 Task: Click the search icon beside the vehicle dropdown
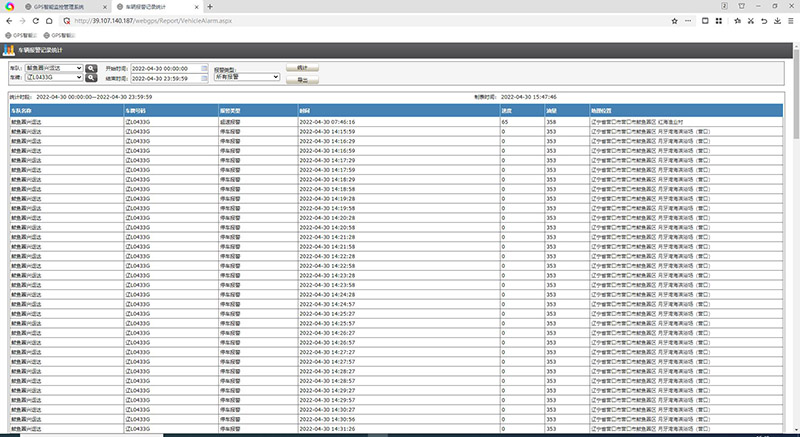91,77
